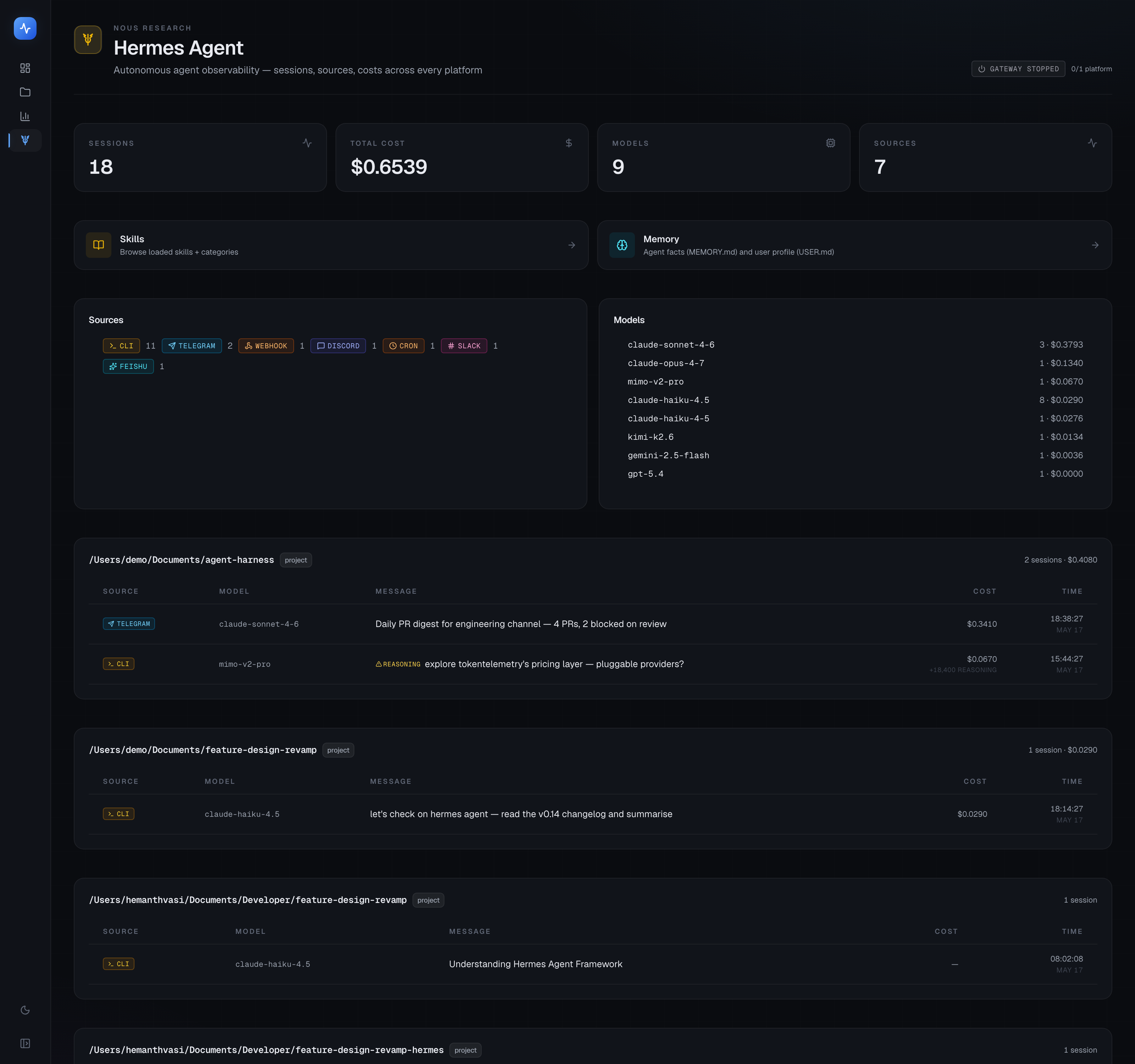This screenshot has height=1064, width=1135.
Task: Click the chip icon on Models card
Action: click(x=831, y=143)
